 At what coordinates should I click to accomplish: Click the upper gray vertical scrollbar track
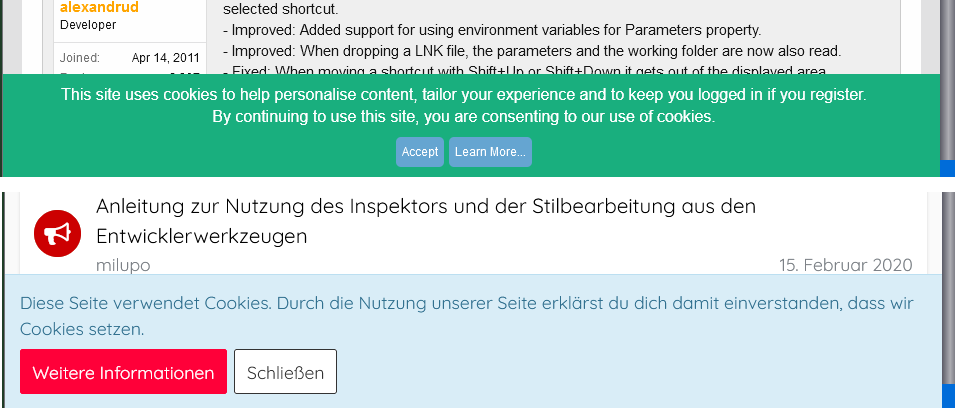tap(947, 79)
